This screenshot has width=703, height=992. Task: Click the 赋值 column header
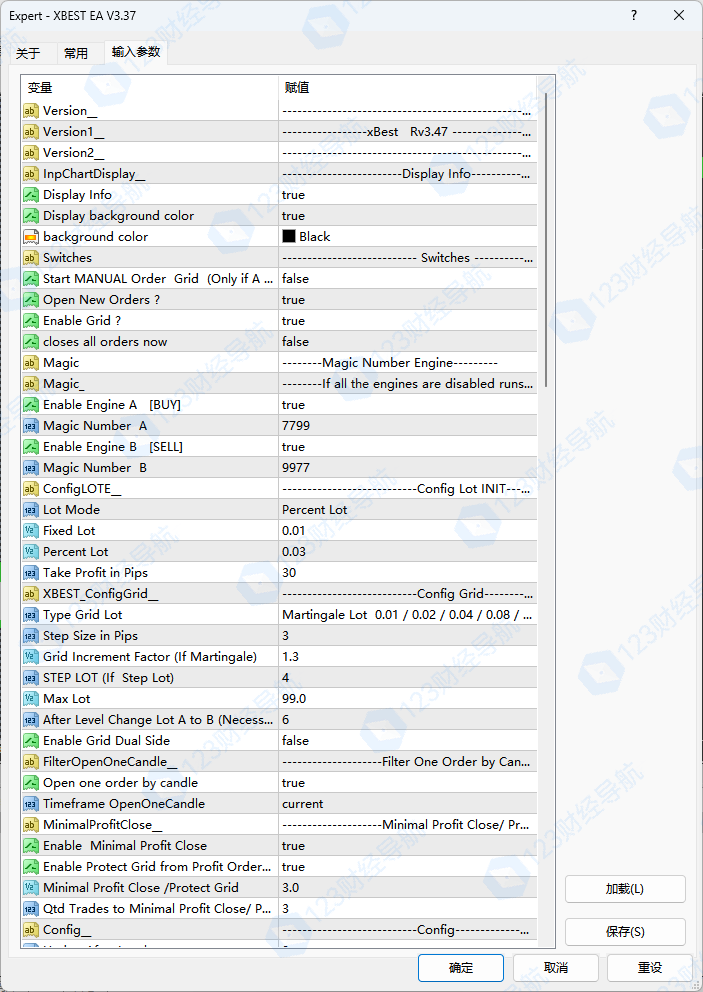point(407,88)
